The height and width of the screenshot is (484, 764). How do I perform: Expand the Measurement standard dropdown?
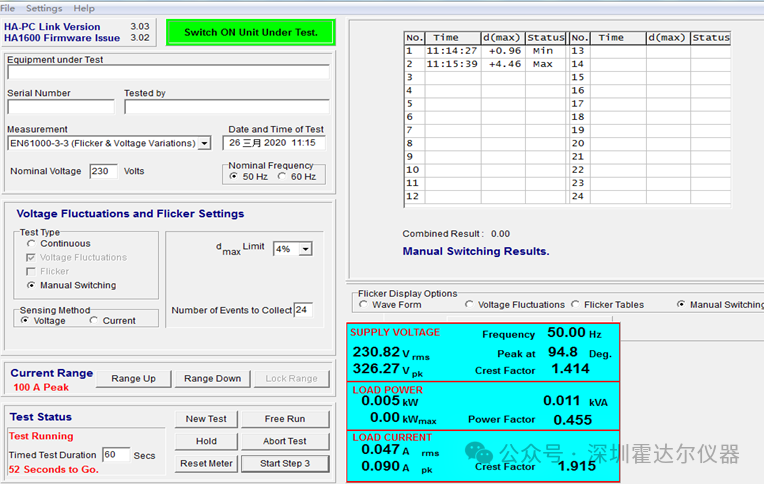pos(204,143)
